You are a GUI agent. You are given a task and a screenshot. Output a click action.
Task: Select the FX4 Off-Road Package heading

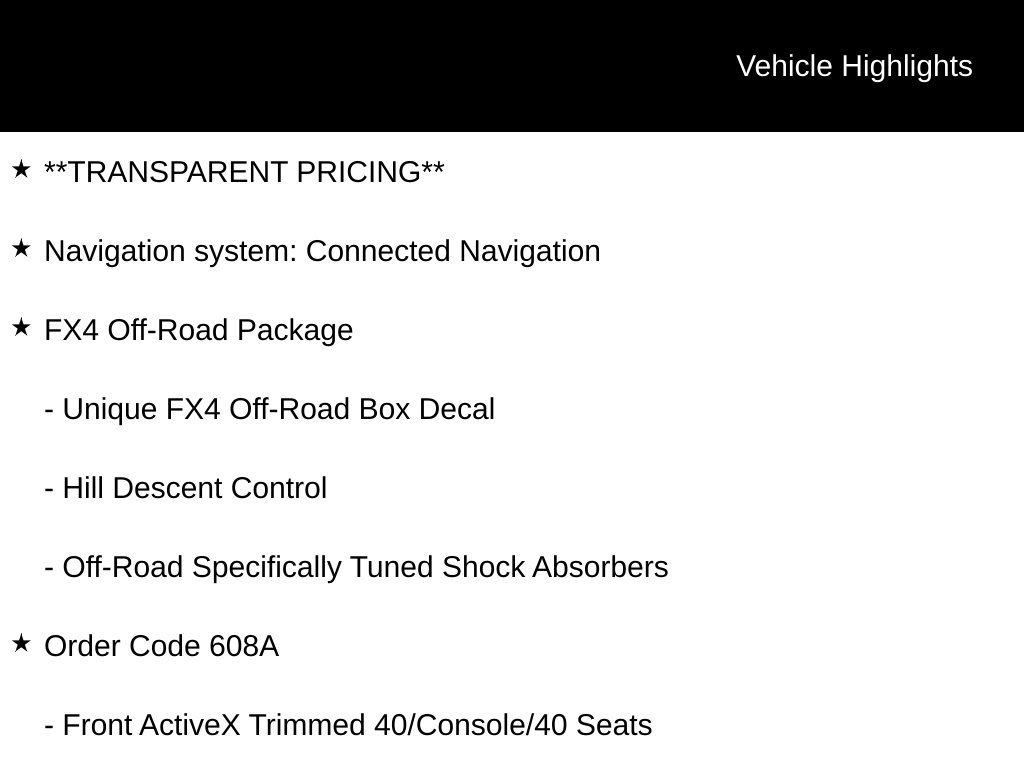[199, 331]
